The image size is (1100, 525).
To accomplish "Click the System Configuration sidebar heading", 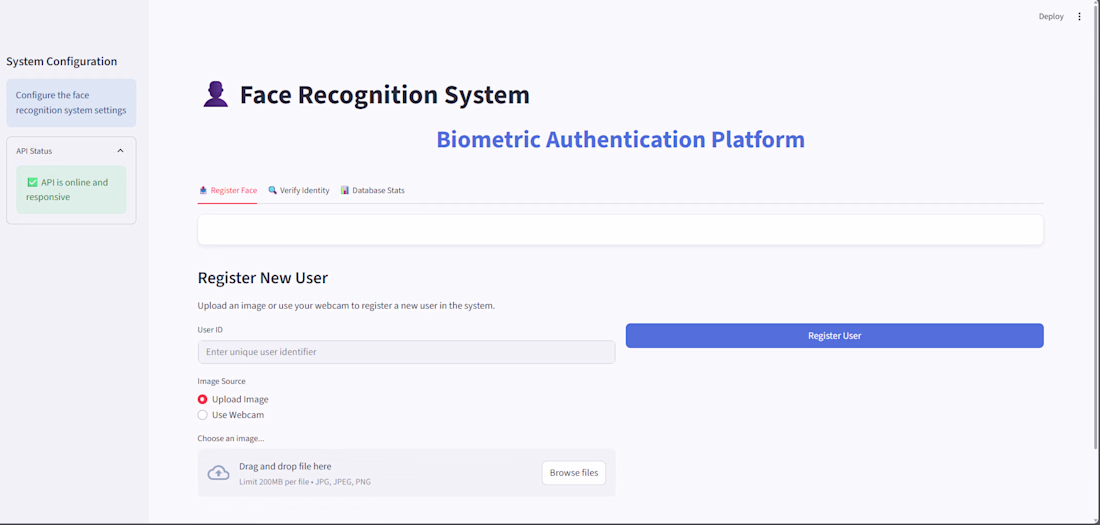I will 62,62.
